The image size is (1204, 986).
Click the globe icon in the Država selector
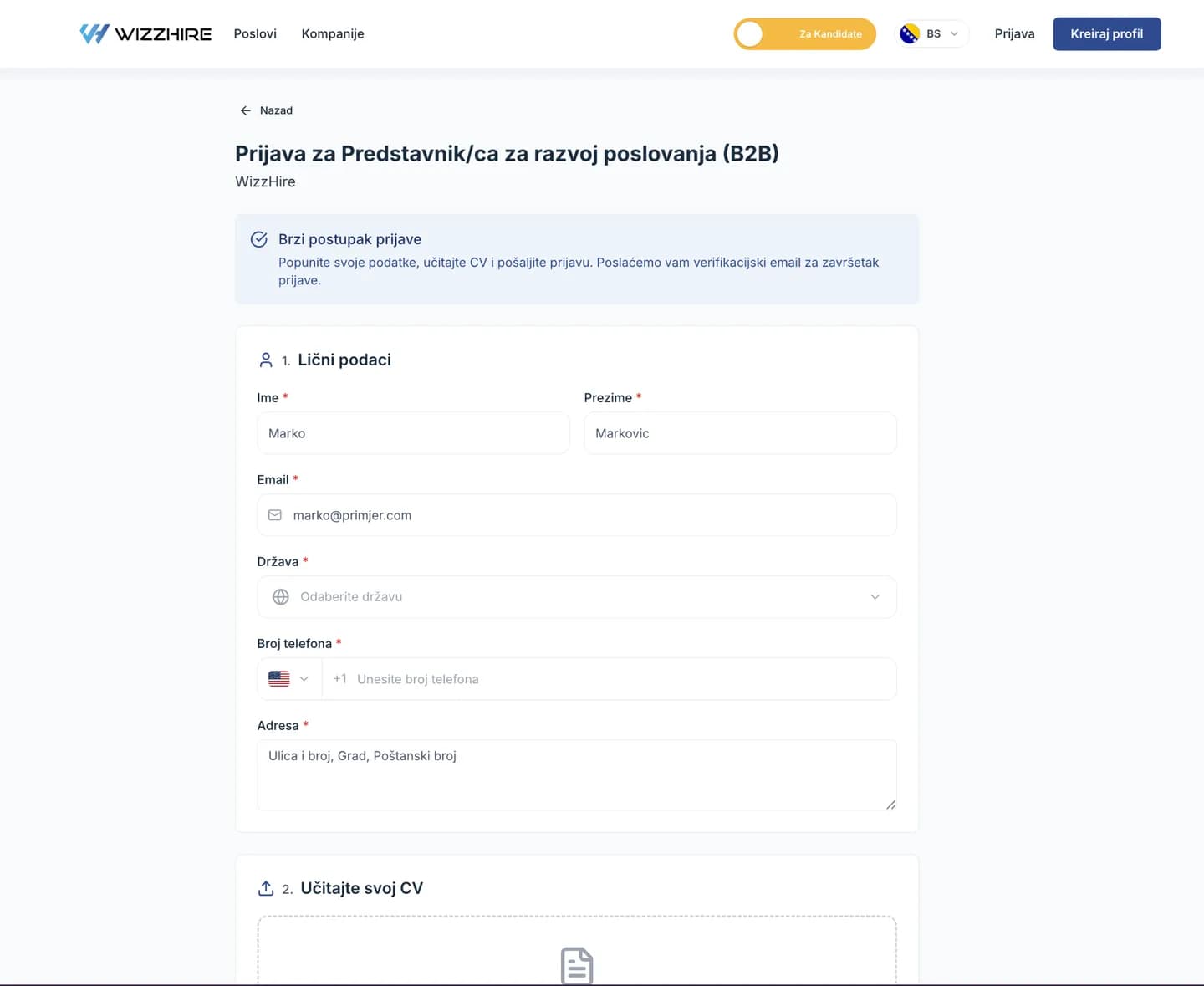coord(281,597)
